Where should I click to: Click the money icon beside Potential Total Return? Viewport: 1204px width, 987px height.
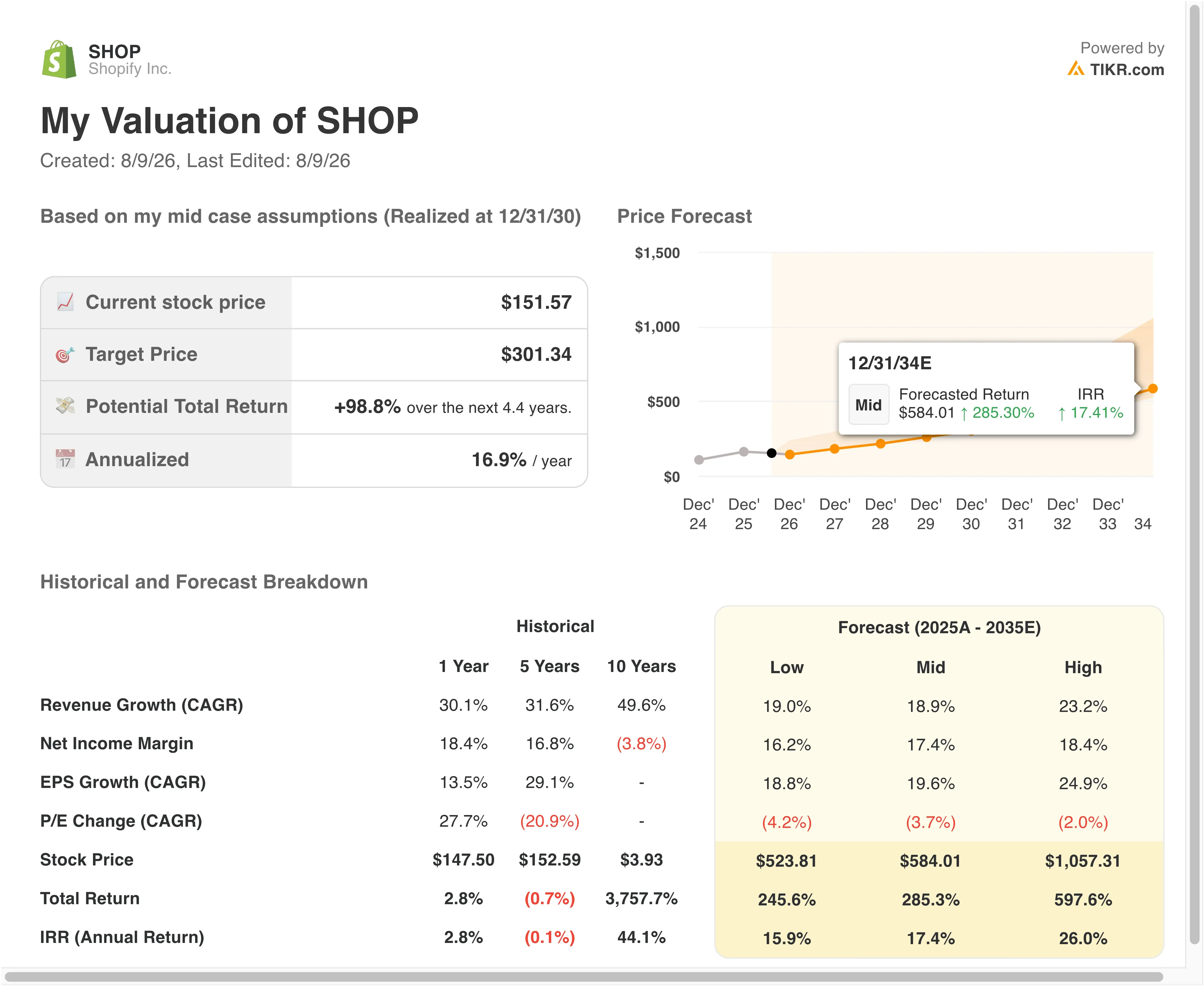(65, 405)
